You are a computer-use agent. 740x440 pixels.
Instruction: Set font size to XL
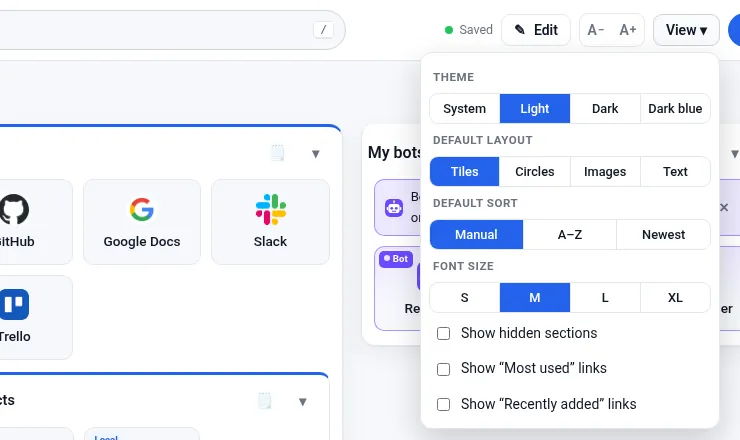click(675, 297)
